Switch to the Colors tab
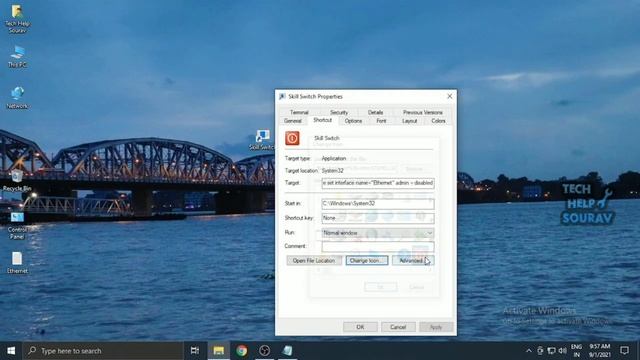640x360 pixels. (x=438, y=121)
